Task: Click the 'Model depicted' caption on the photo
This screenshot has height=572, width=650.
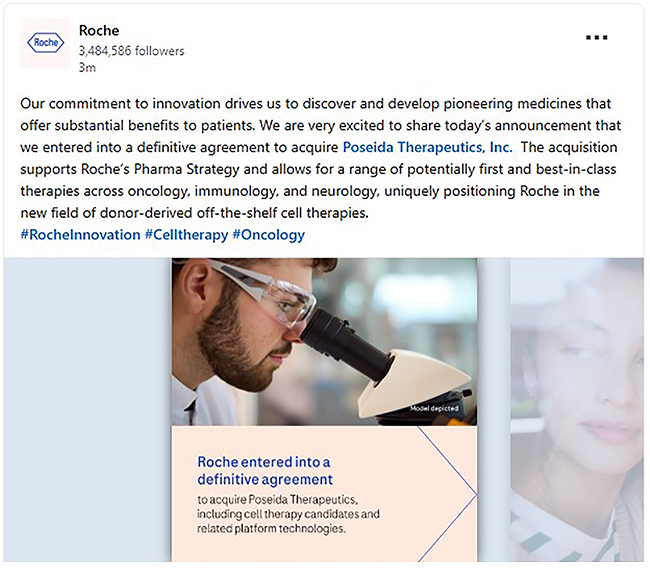Action: coord(437,409)
